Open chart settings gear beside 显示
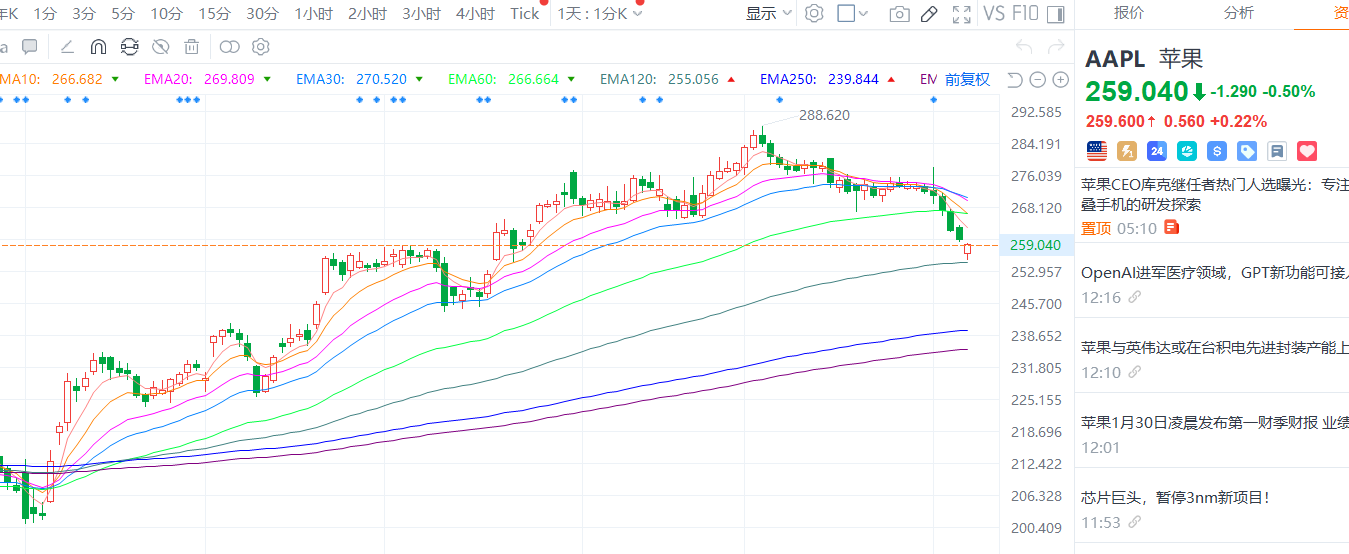Viewport: 1349px width, 554px height. [x=814, y=14]
